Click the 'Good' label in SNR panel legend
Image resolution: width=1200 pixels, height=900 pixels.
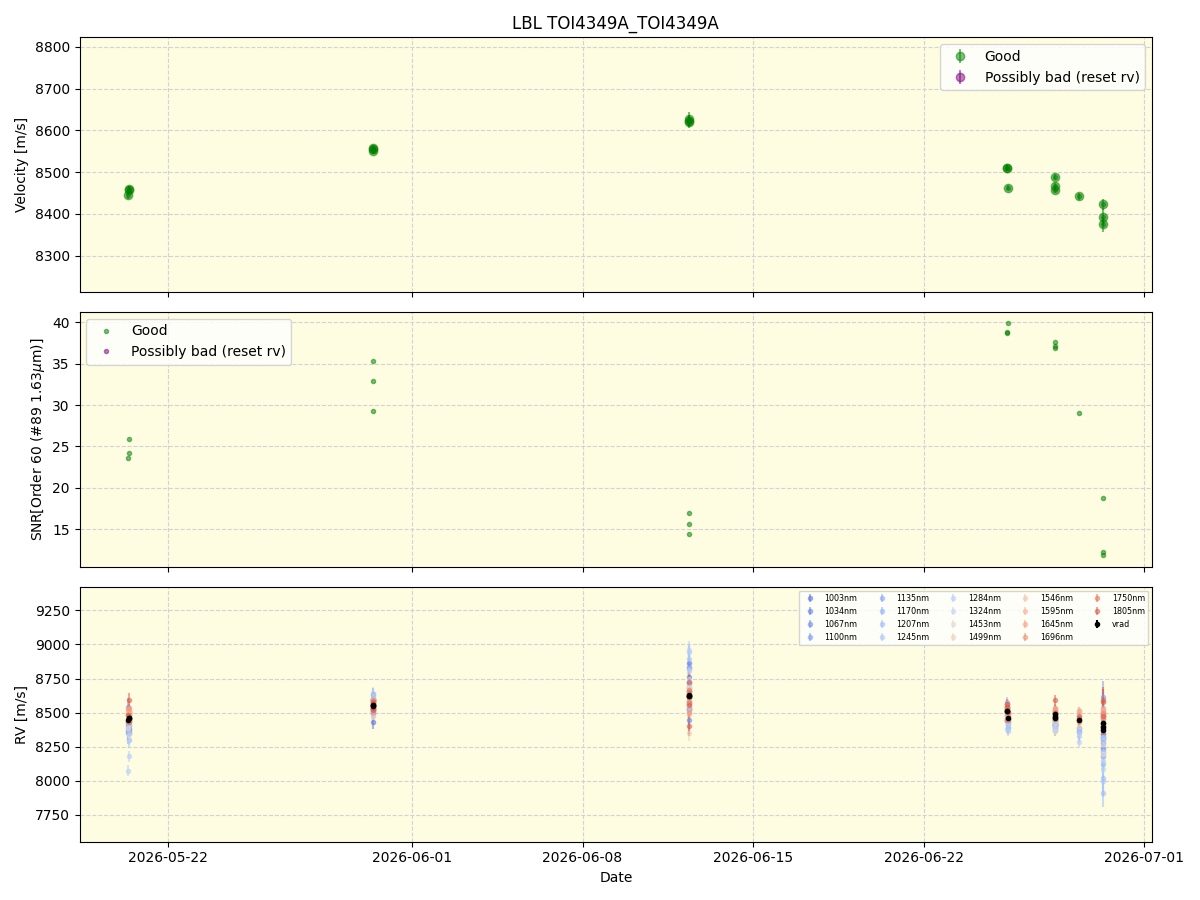(149, 331)
